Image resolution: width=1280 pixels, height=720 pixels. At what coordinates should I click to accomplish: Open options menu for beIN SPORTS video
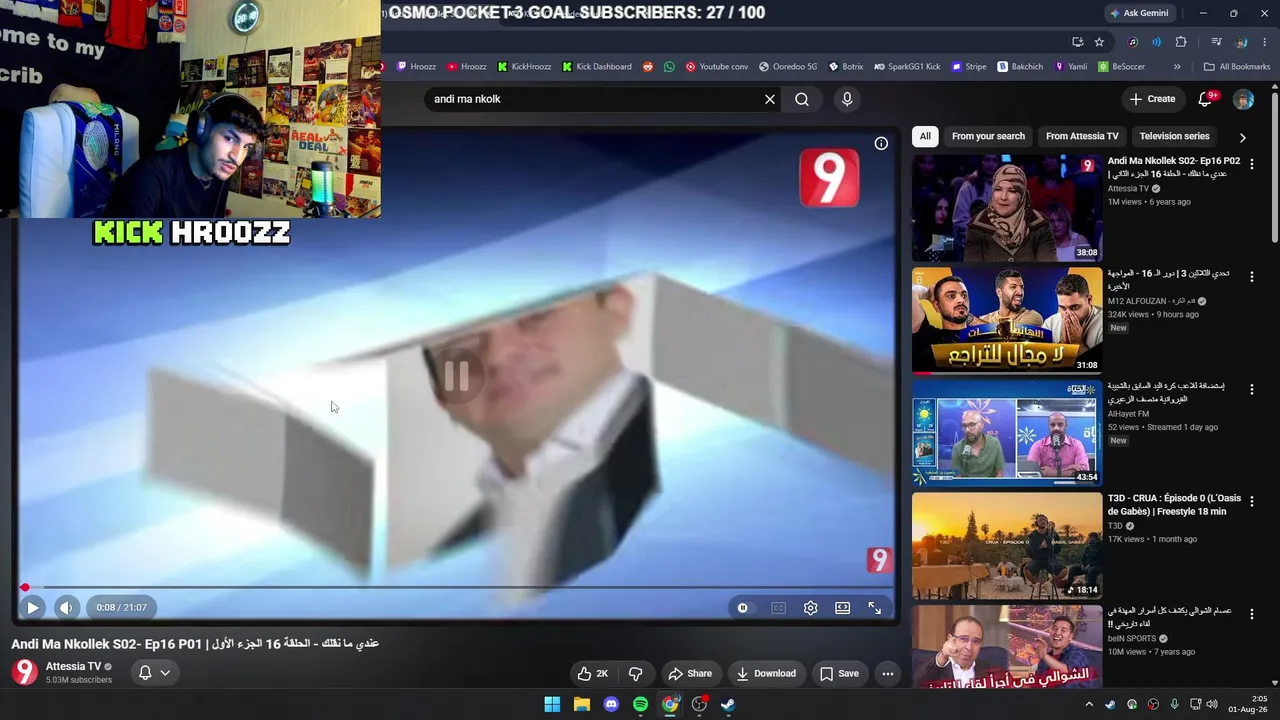[1251, 614]
